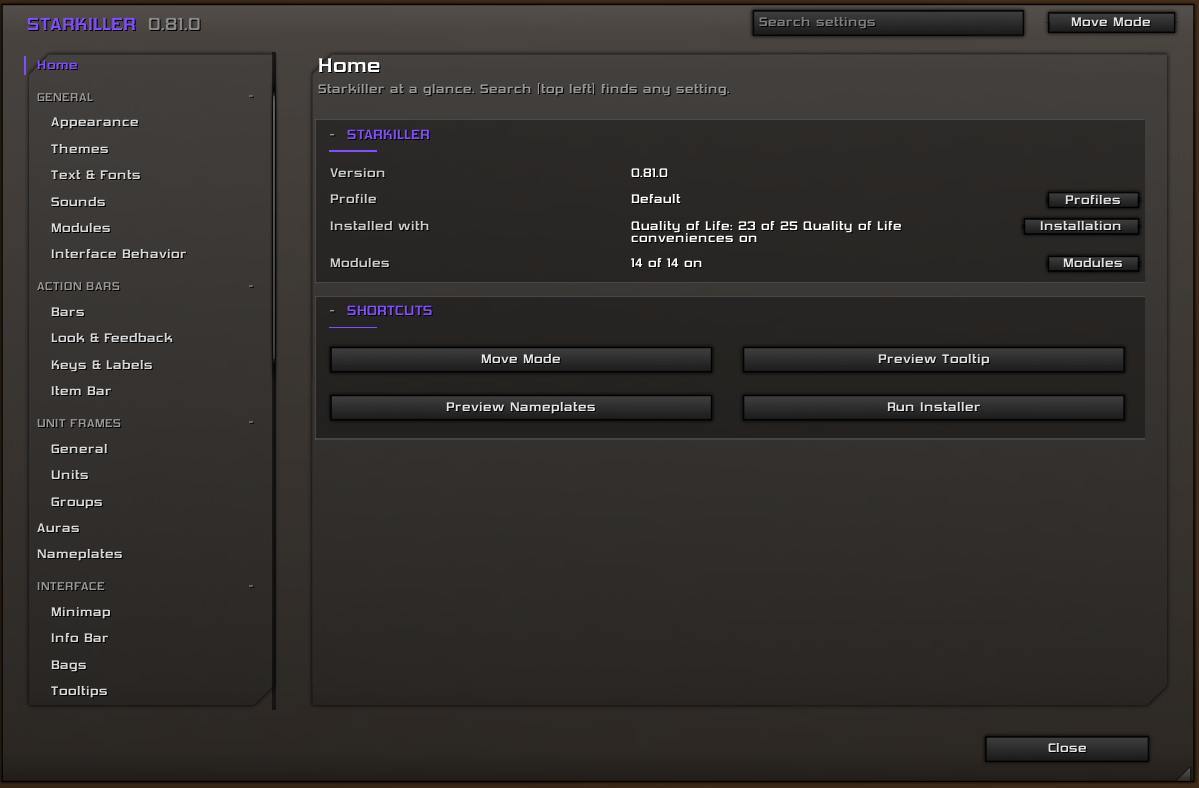Launch the Run Installer shortcut
This screenshot has height=788, width=1199.
pyautogui.click(x=934, y=407)
